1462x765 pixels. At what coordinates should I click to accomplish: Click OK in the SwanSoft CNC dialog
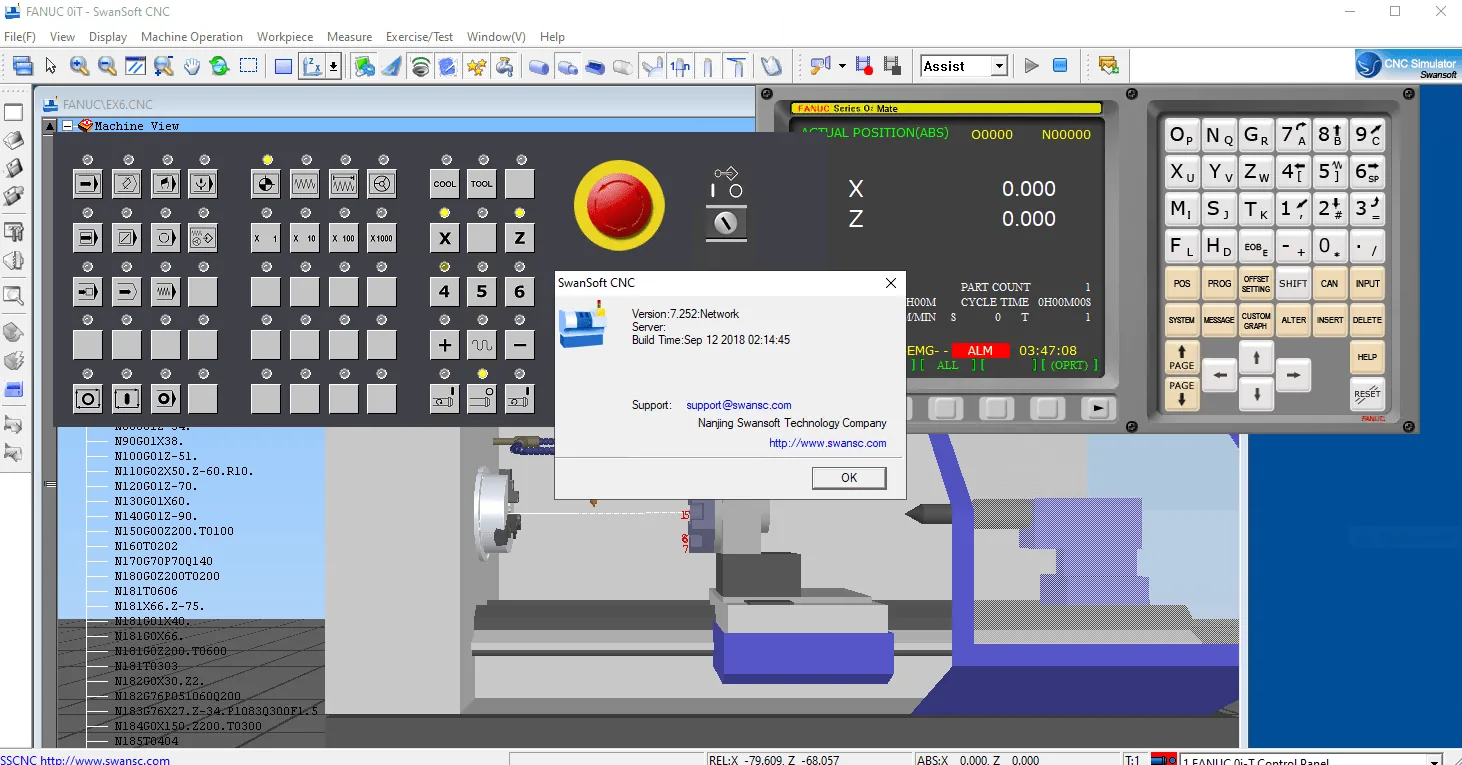[849, 478]
